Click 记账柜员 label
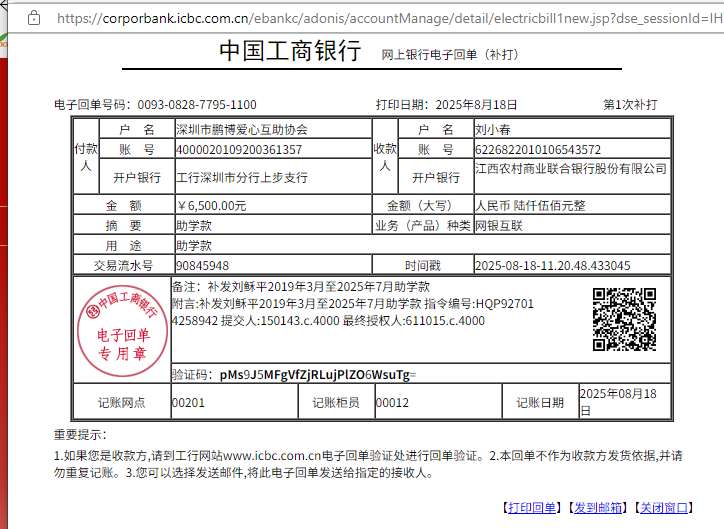Screen dimensions: 724x529 [336, 403]
